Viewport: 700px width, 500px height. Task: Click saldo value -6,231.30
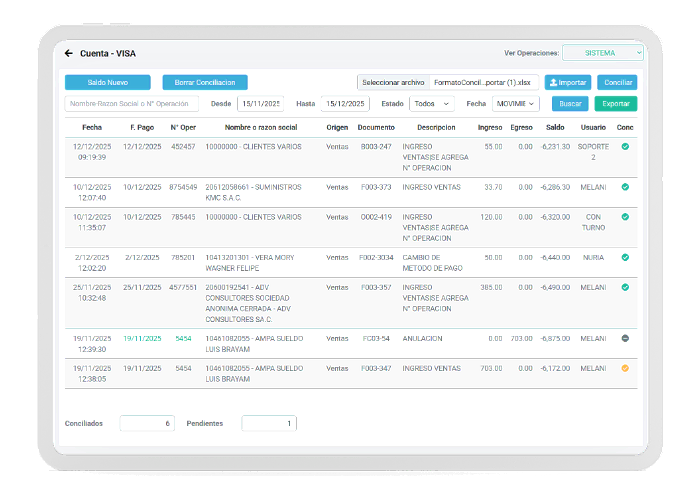555,146
